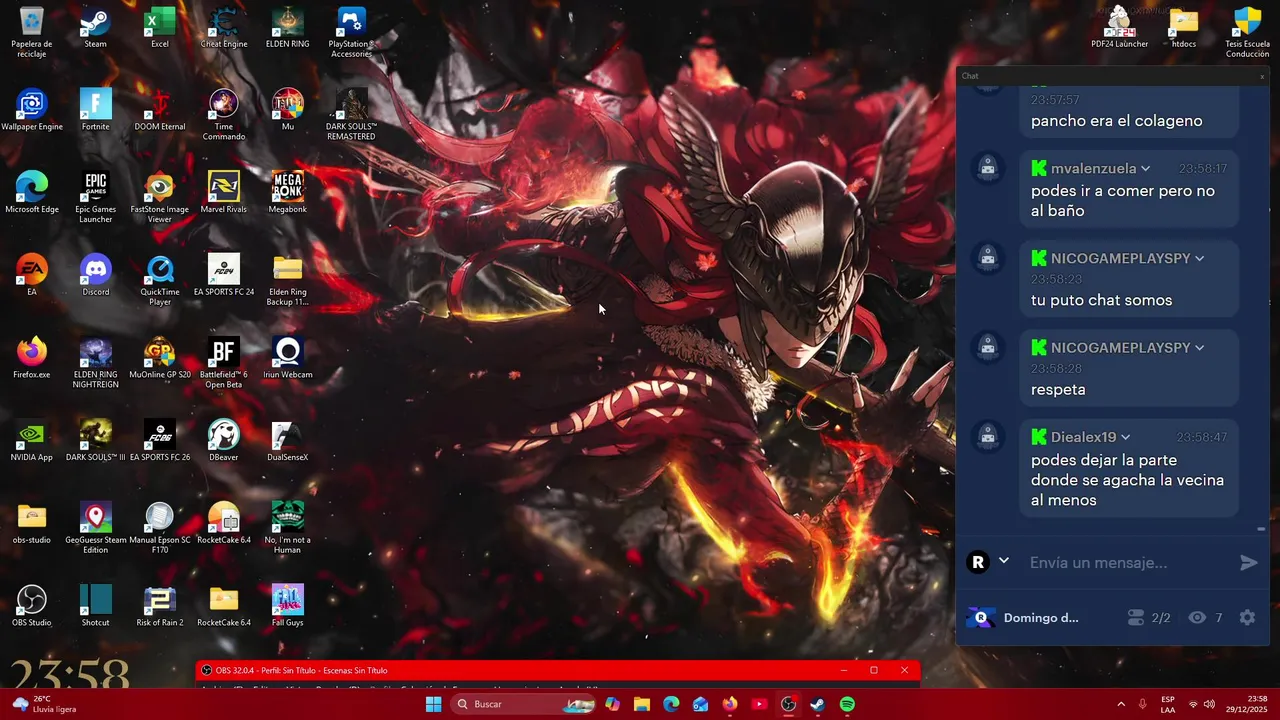Click the taskbar Buscar search box
Viewport: 1280px width, 720px height.
[x=524, y=704]
